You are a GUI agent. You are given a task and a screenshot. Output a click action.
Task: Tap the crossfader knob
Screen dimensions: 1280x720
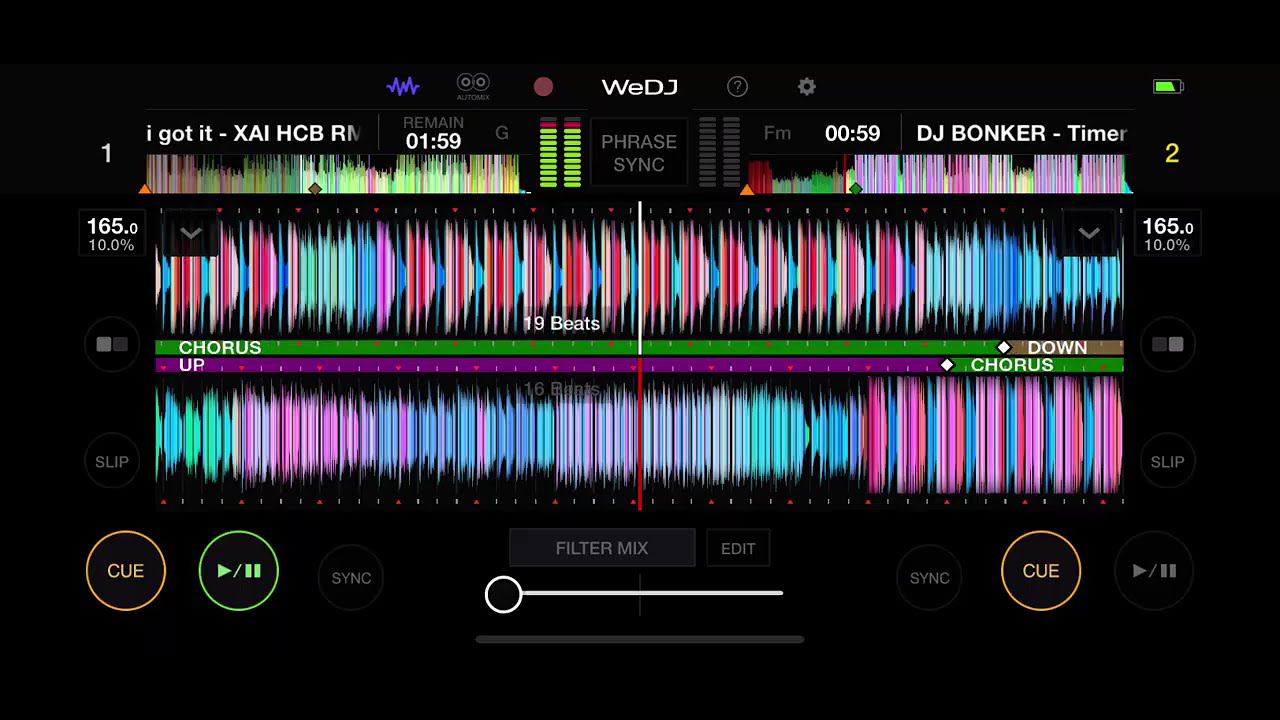pyautogui.click(x=503, y=594)
